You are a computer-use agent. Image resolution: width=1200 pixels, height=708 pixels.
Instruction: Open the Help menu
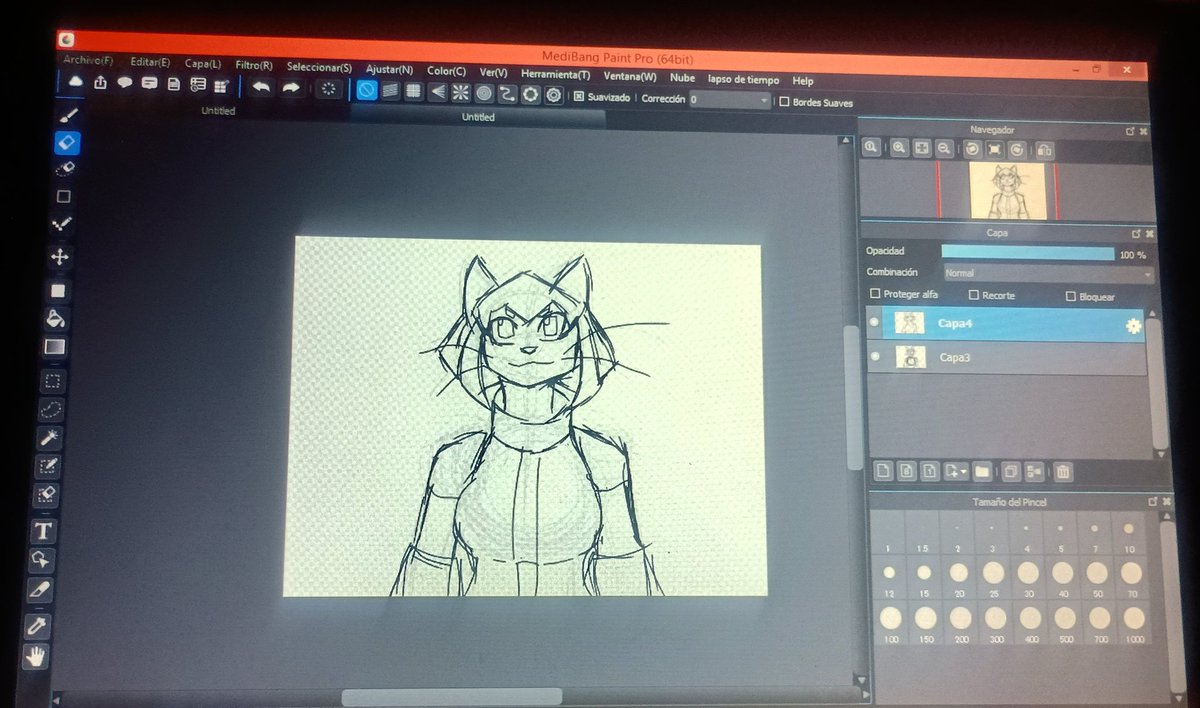[x=803, y=80]
